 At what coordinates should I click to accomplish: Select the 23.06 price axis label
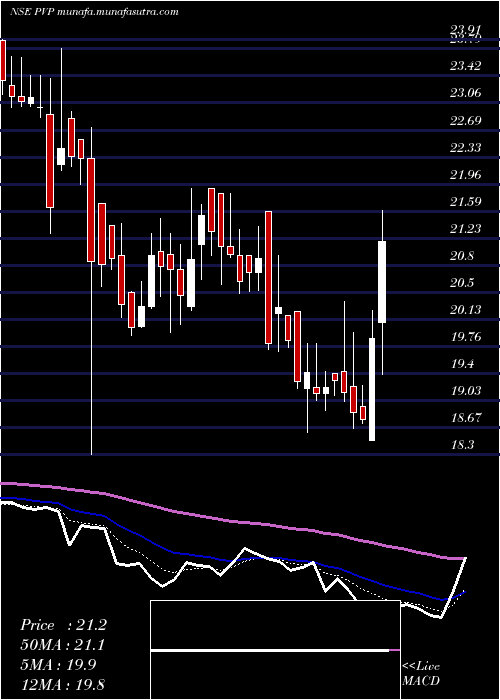(465, 93)
